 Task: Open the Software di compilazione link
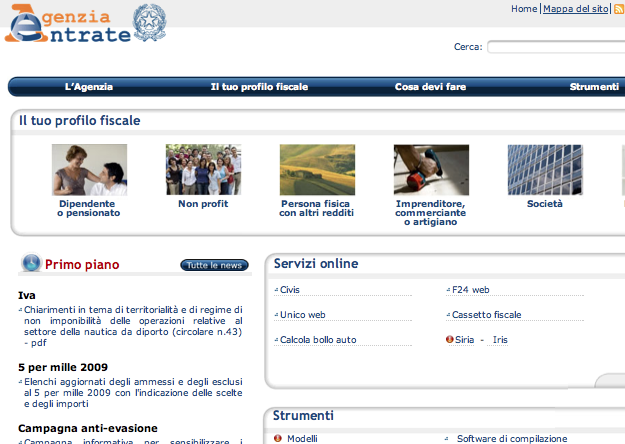point(512,438)
